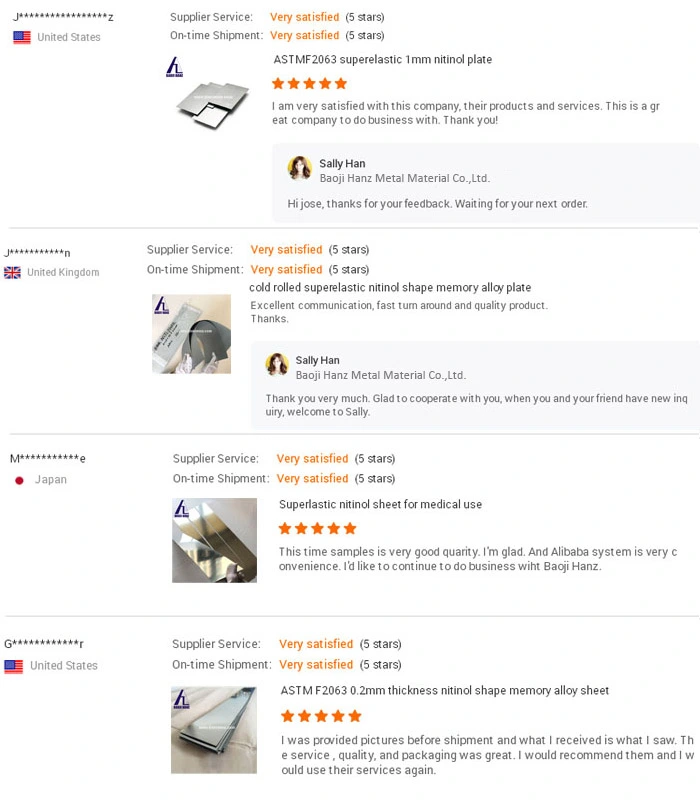This screenshot has height=800, width=700.
Task: Click Sally Han's avatar in first reply
Action: tap(299, 168)
